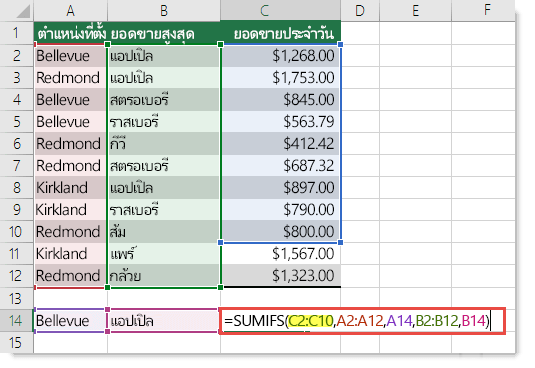Click header cell ตำแหน่งที่ตั้ง
Viewport: 535px width, 368px height.
71,33
